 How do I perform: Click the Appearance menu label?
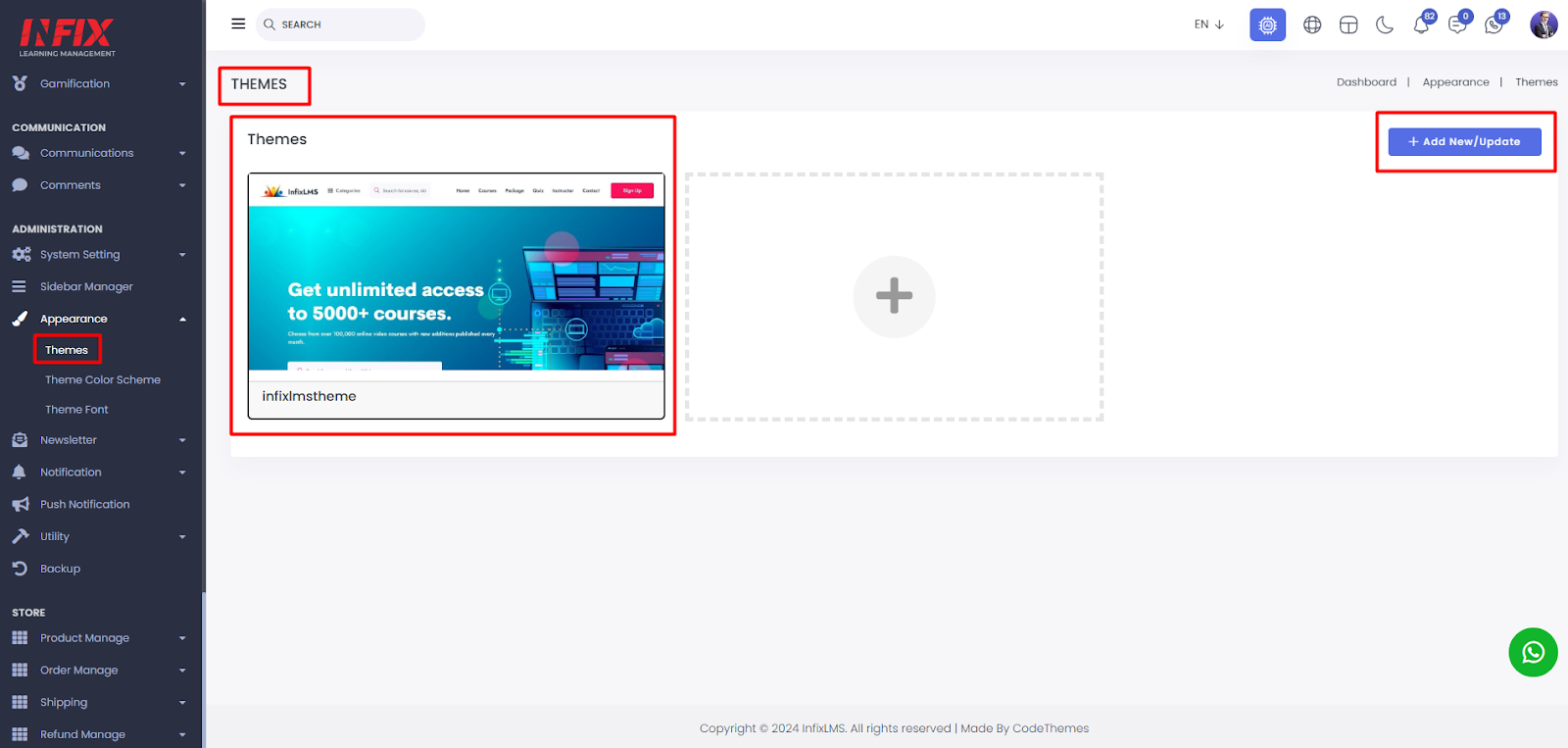tap(73, 319)
